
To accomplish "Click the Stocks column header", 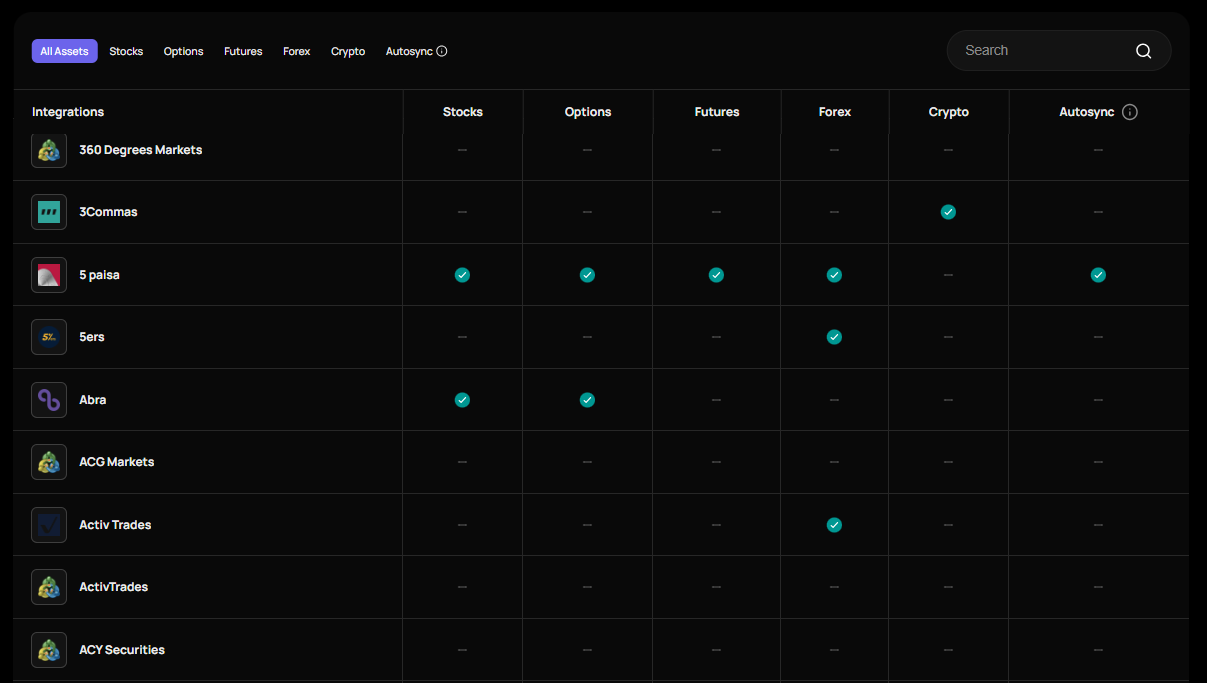I will click(463, 112).
